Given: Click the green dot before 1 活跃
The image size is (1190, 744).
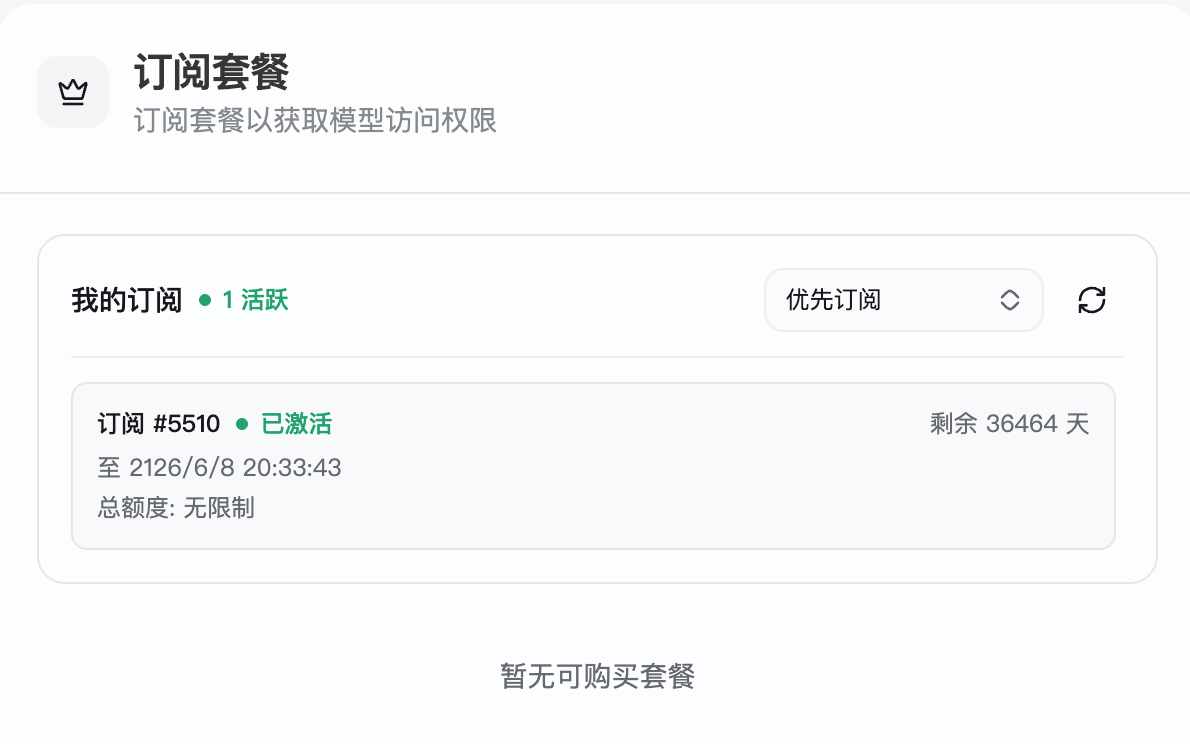Looking at the screenshot, I should 205,300.
